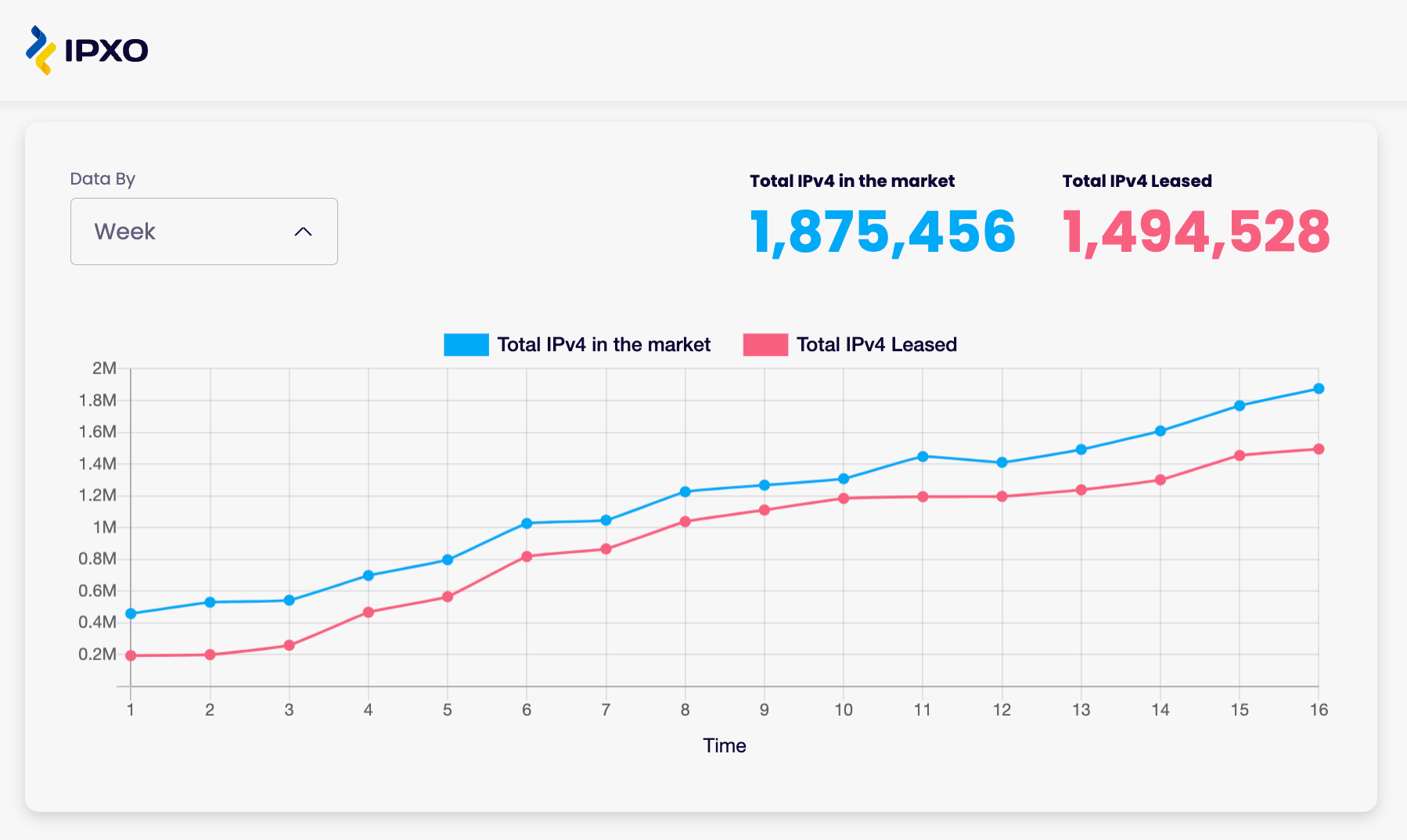This screenshot has width=1407, height=840.
Task: Click the blue legend color box
Action: 466,345
